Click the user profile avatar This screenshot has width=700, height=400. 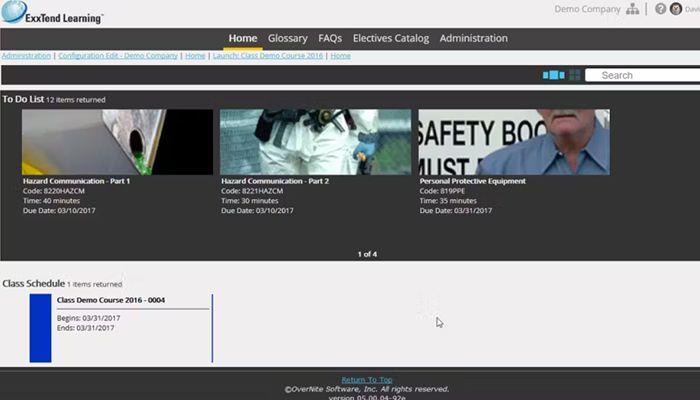tap(676, 9)
